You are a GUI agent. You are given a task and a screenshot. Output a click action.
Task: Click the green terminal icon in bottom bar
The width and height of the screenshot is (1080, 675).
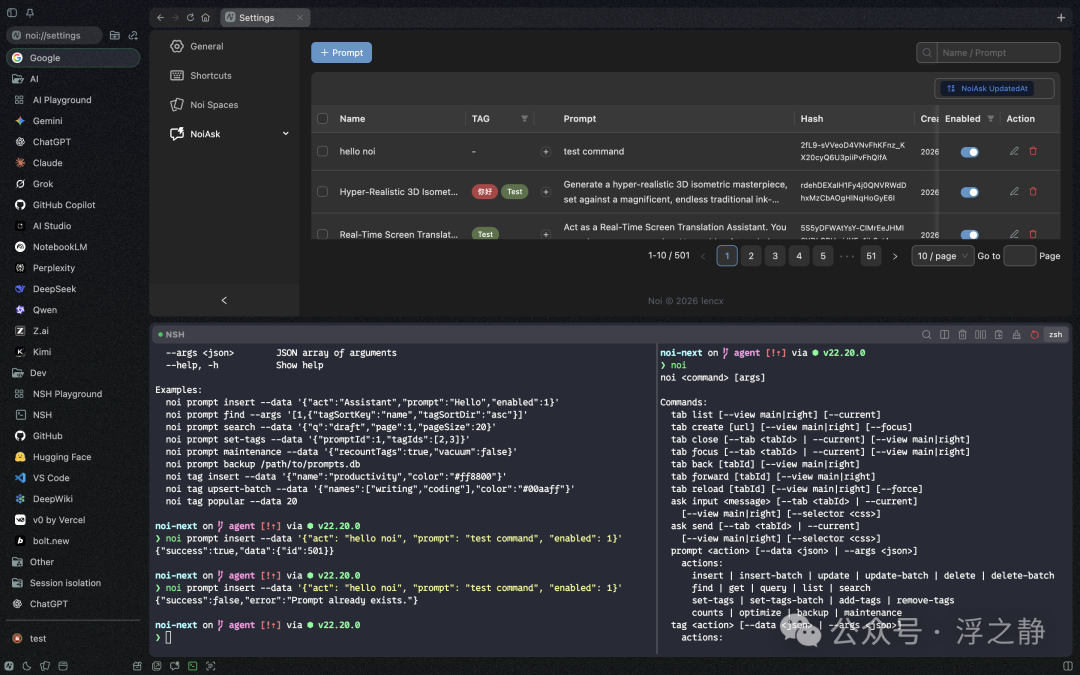(193, 666)
